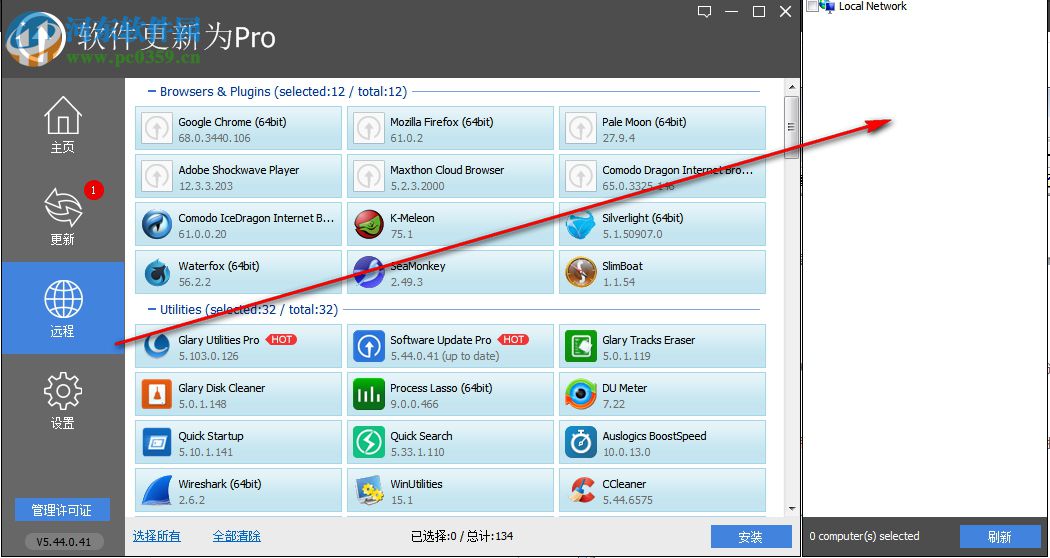The height and width of the screenshot is (558, 1050).
Task: Open the 更新 updates section
Action: point(63,216)
